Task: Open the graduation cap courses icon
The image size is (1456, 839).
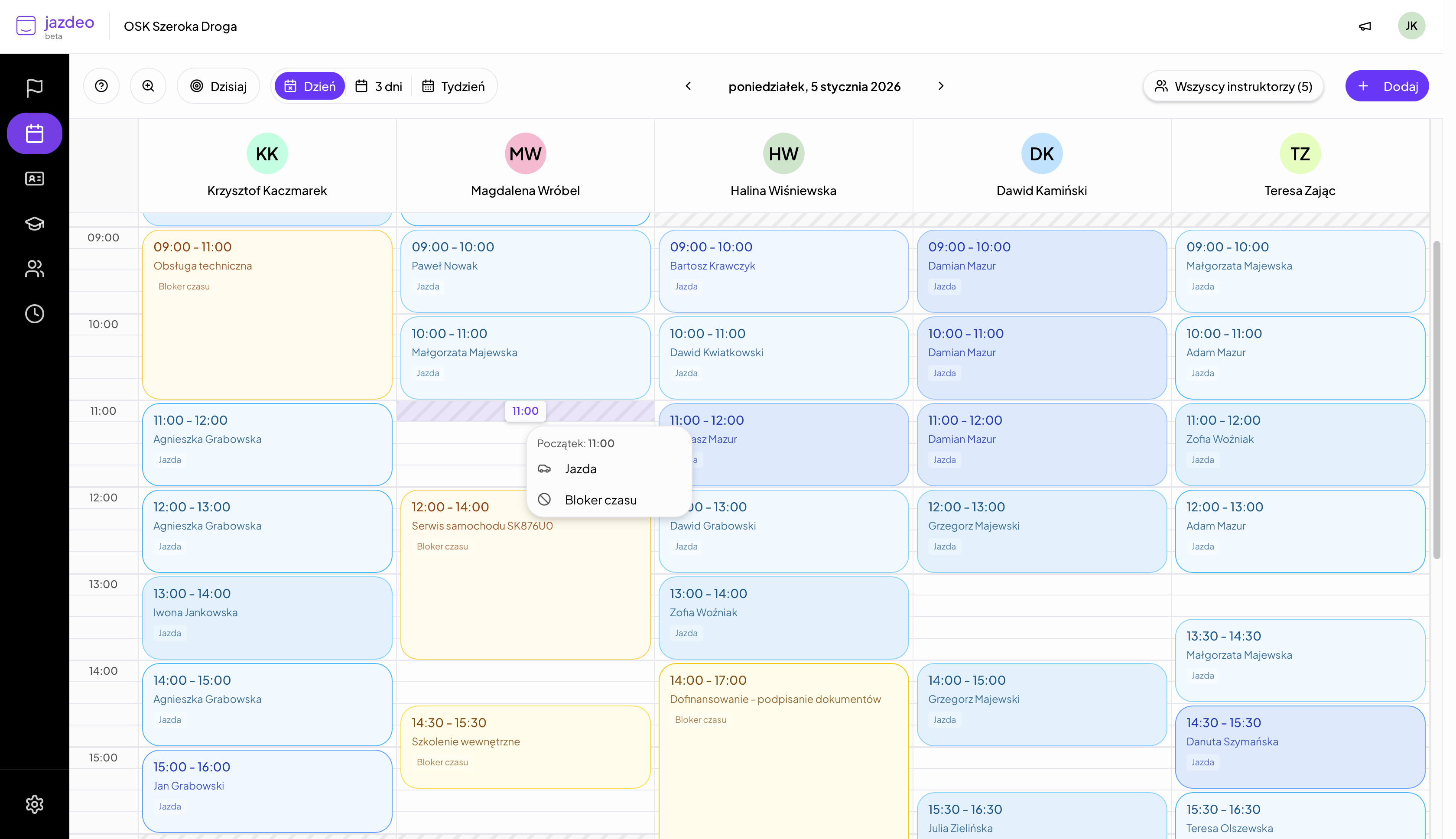Action: [35, 224]
